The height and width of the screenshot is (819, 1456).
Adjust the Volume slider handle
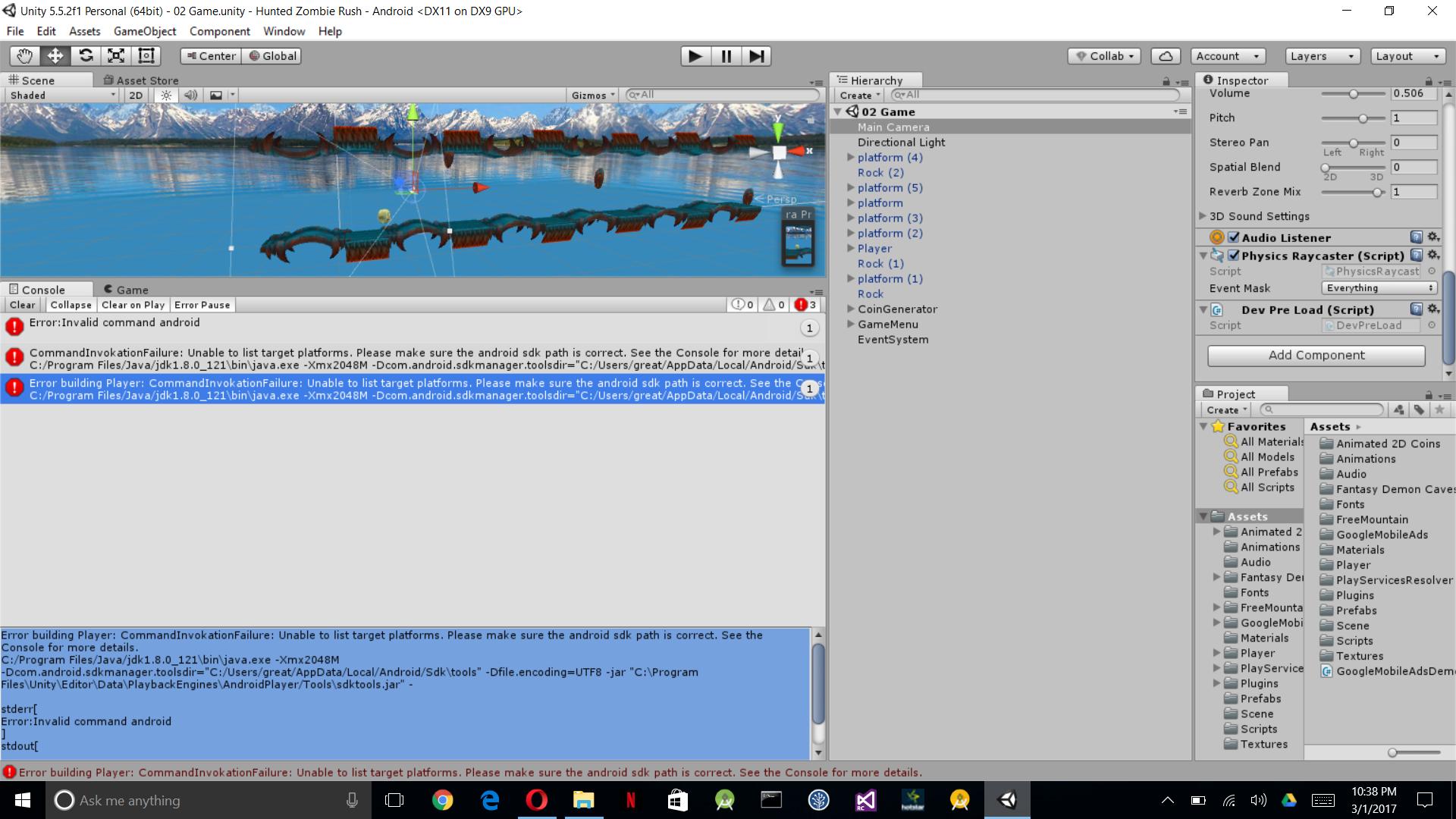(x=1353, y=94)
